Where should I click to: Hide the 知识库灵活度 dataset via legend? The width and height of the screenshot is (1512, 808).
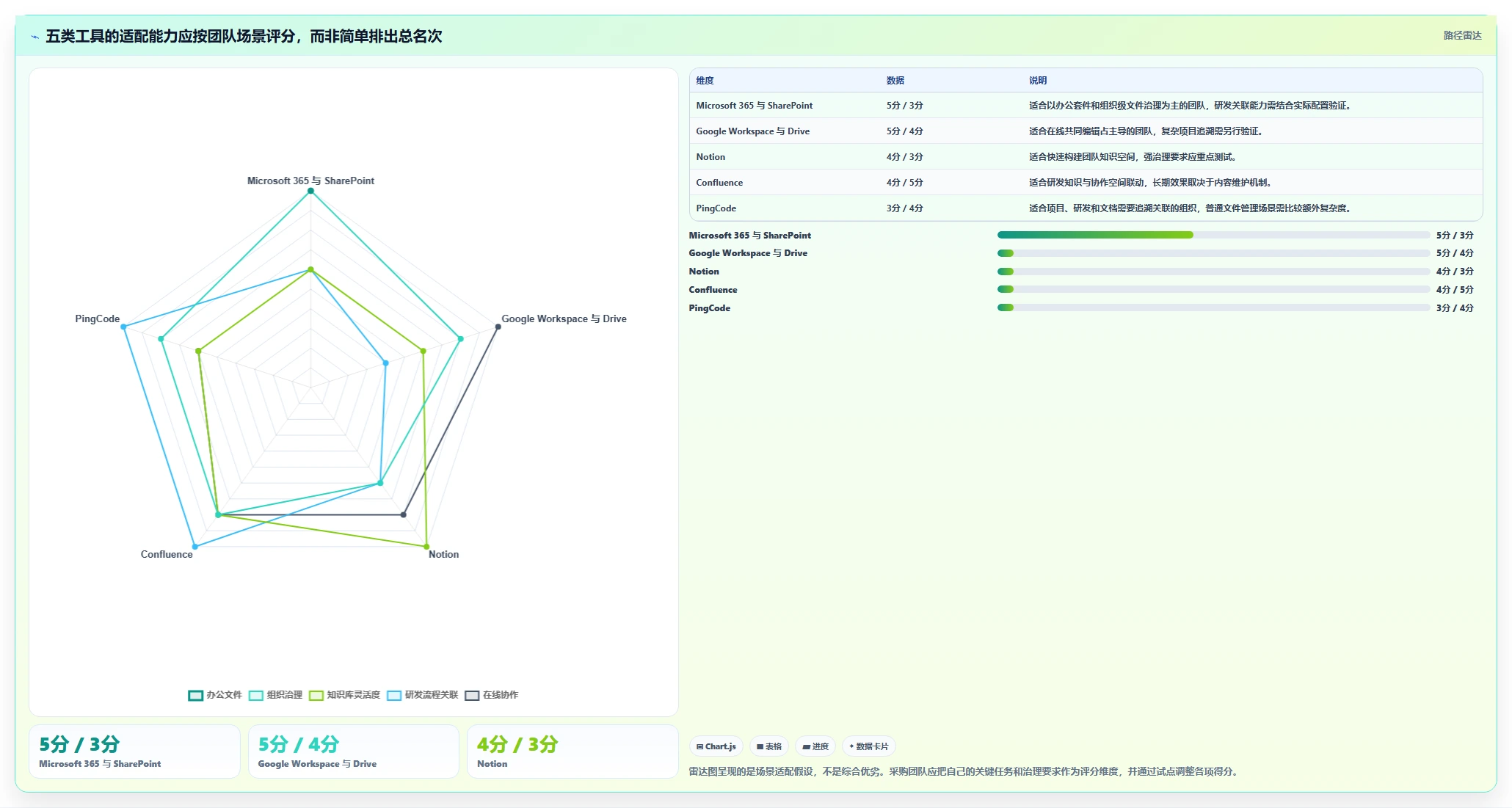click(x=344, y=695)
